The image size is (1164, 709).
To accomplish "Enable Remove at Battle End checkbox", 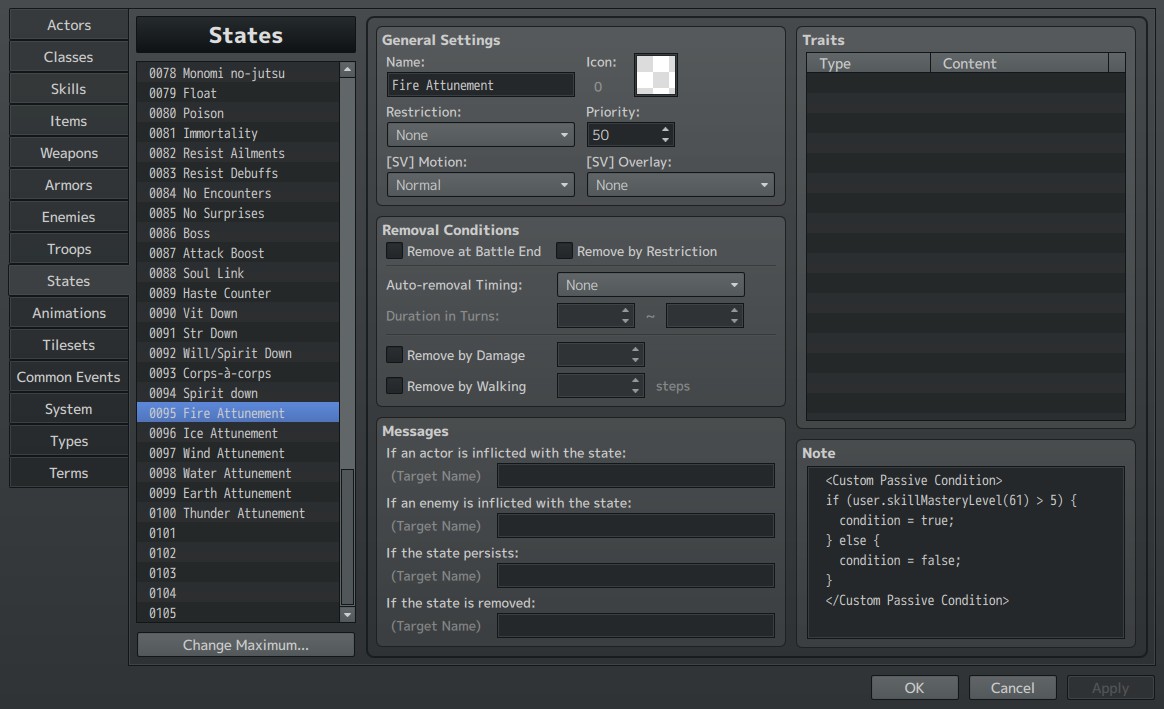I will [x=394, y=251].
